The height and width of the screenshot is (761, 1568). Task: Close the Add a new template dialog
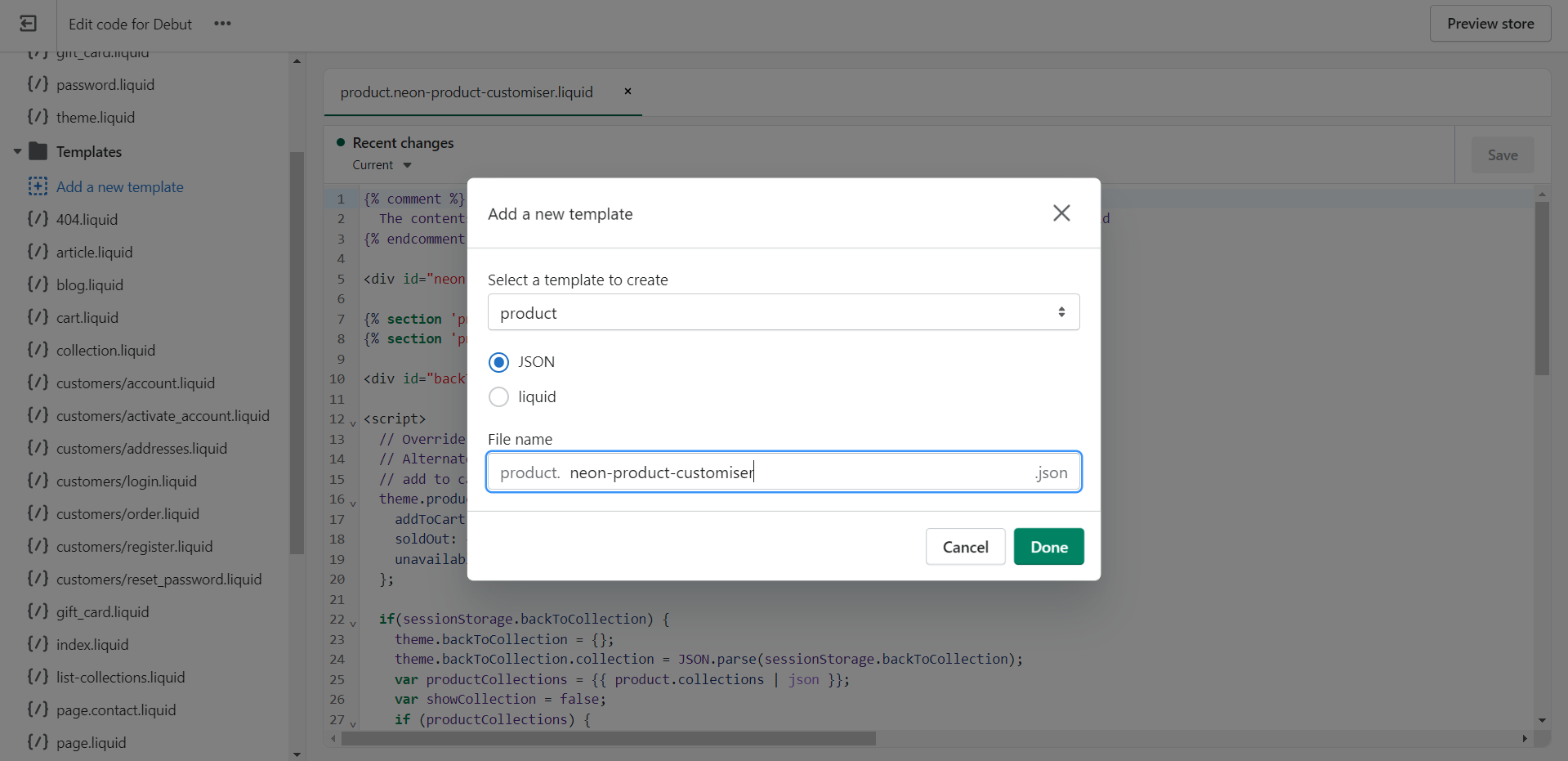pyautogui.click(x=1061, y=213)
